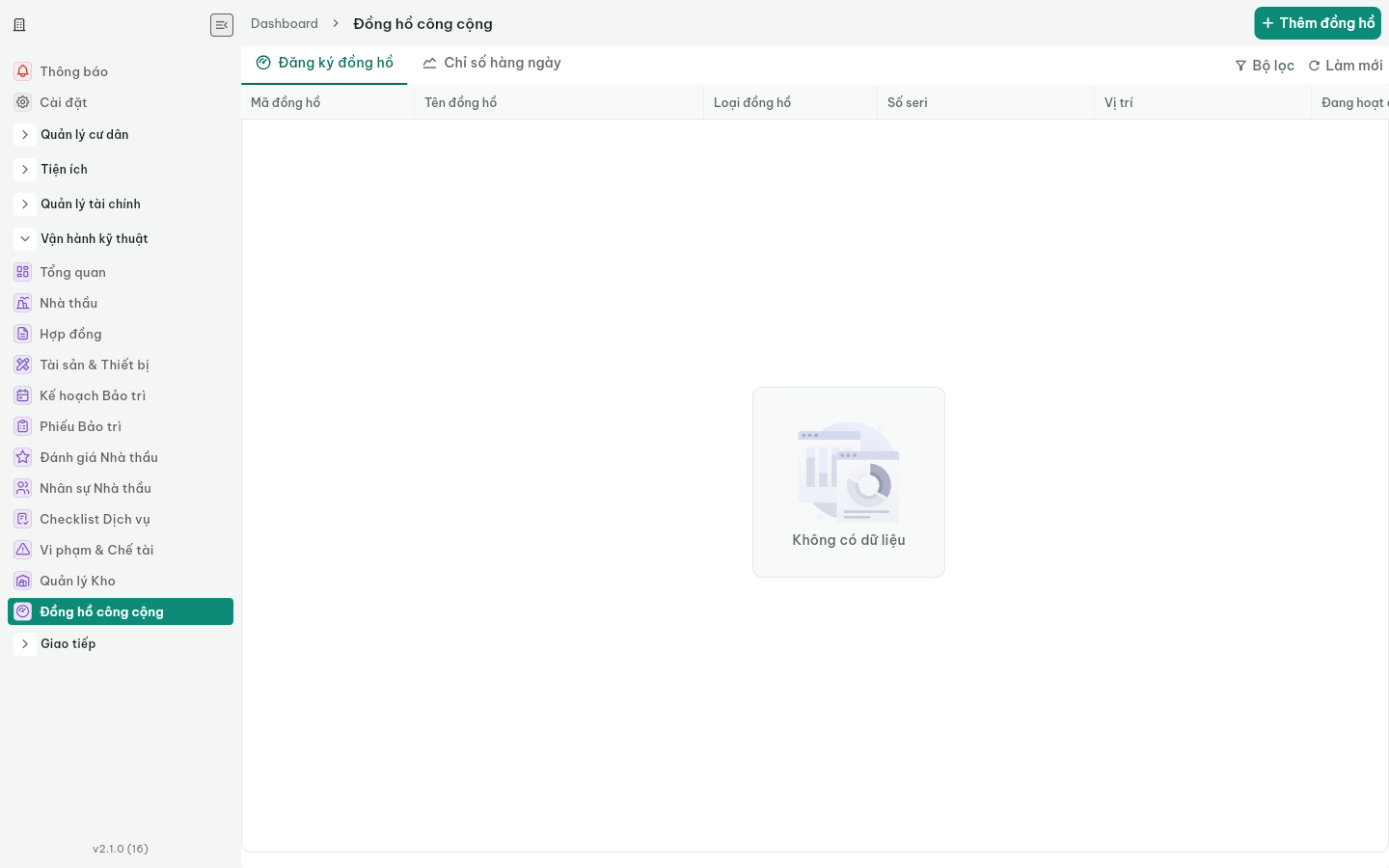This screenshot has width=1389, height=868.
Task: Click the Tổng quan grid icon
Action: [x=23, y=272]
